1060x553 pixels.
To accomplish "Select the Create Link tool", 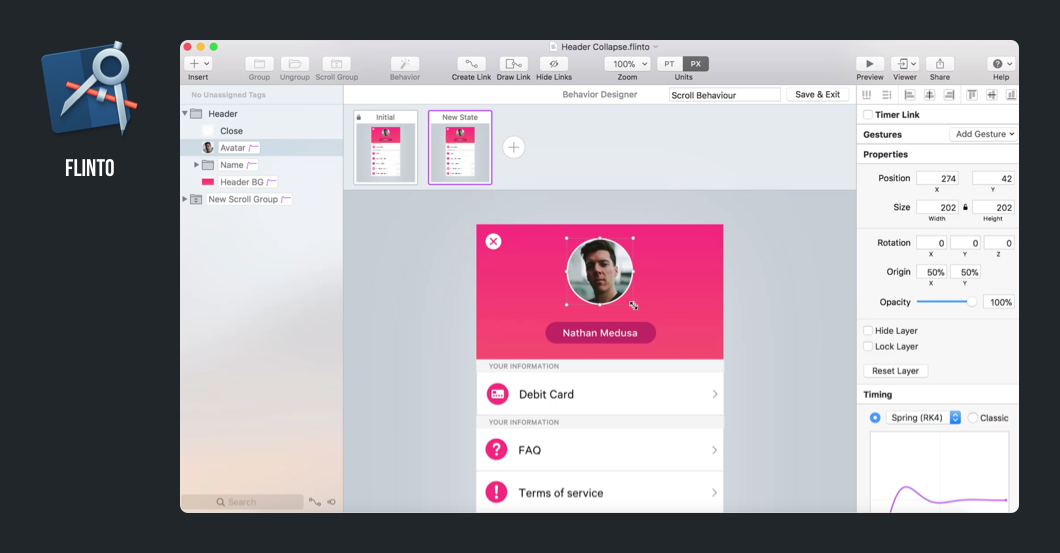I will 471,64.
